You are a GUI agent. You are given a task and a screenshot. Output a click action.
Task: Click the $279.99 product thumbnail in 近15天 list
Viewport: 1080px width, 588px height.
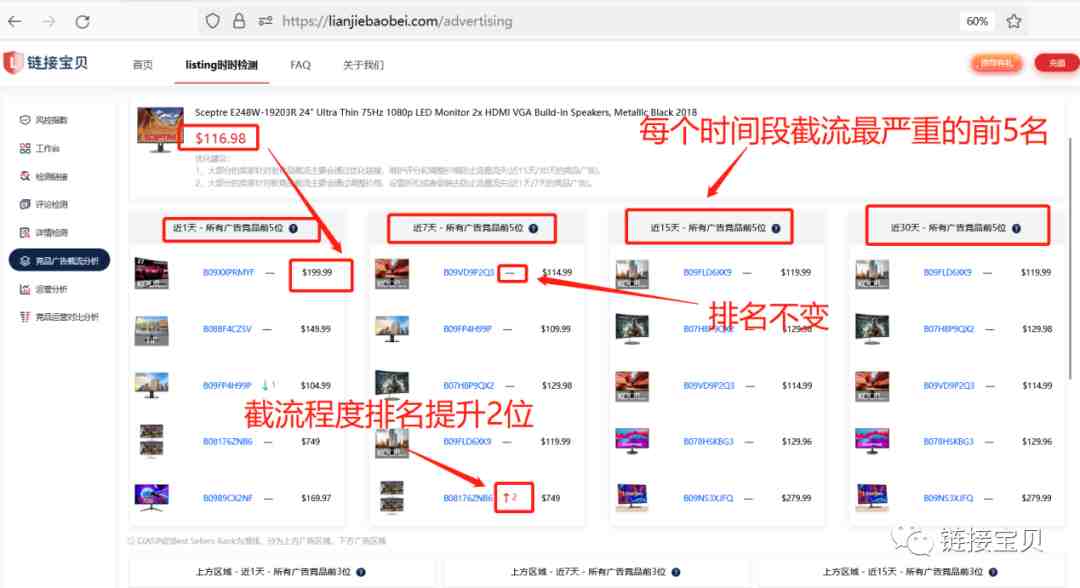[632, 497]
